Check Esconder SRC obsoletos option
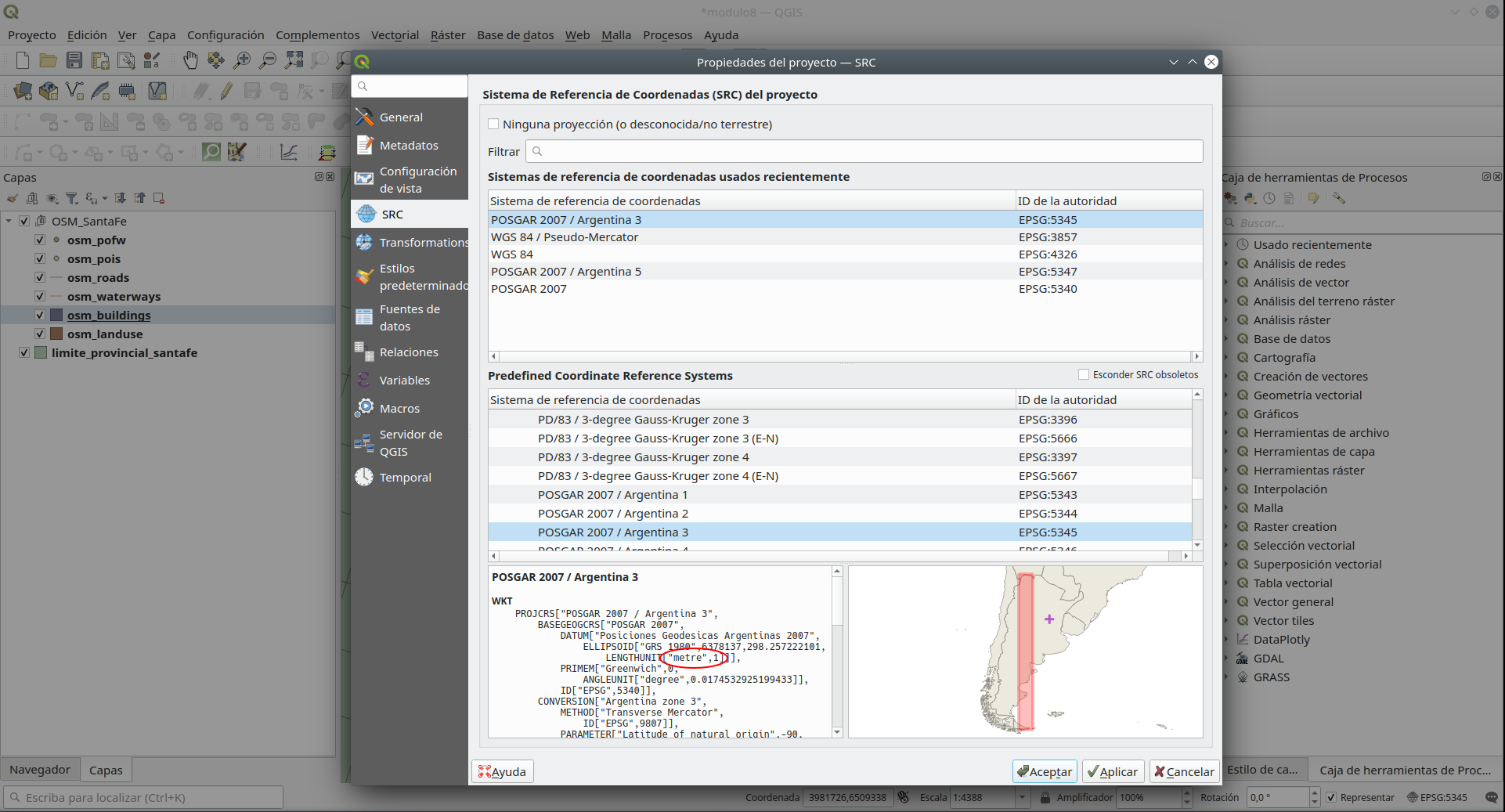Image resolution: width=1505 pixels, height=812 pixels. 1084,374
